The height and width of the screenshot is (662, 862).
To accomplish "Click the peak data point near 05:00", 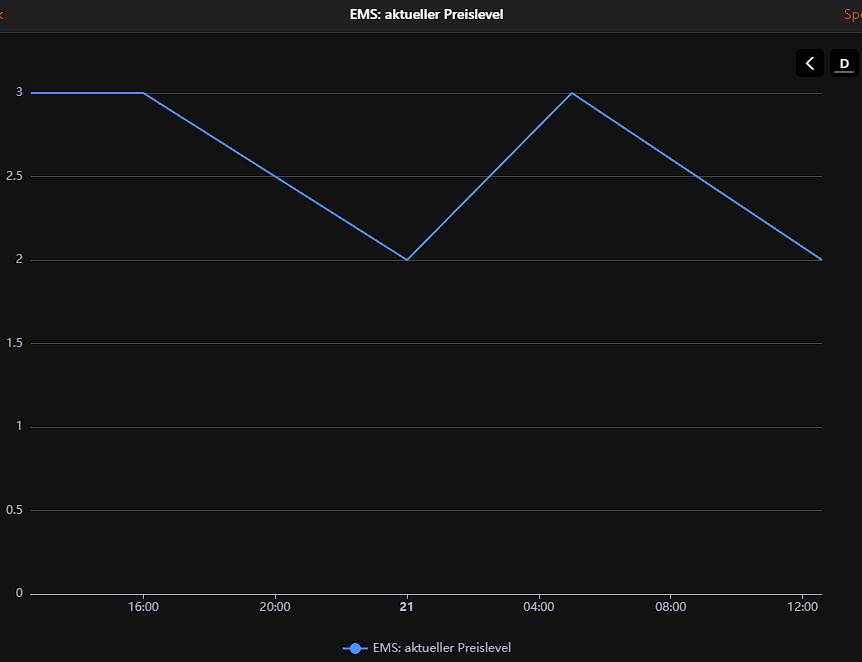I will pyautogui.click(x=571, y=93).
